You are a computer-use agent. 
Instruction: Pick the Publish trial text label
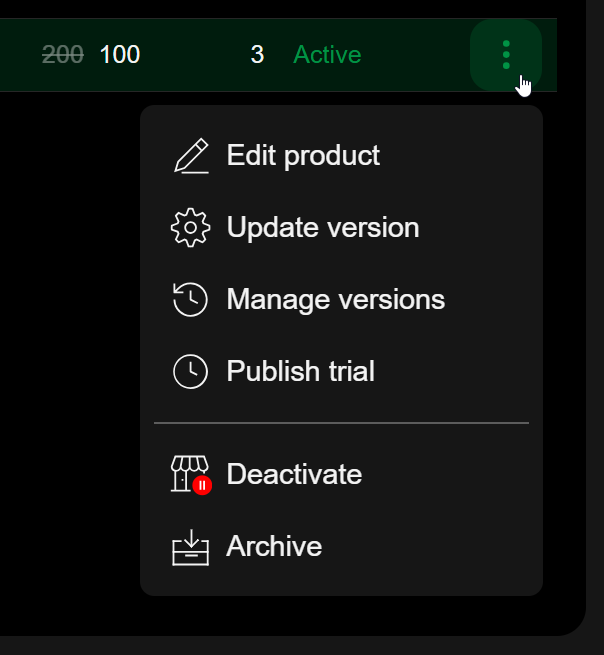point(300,372)
